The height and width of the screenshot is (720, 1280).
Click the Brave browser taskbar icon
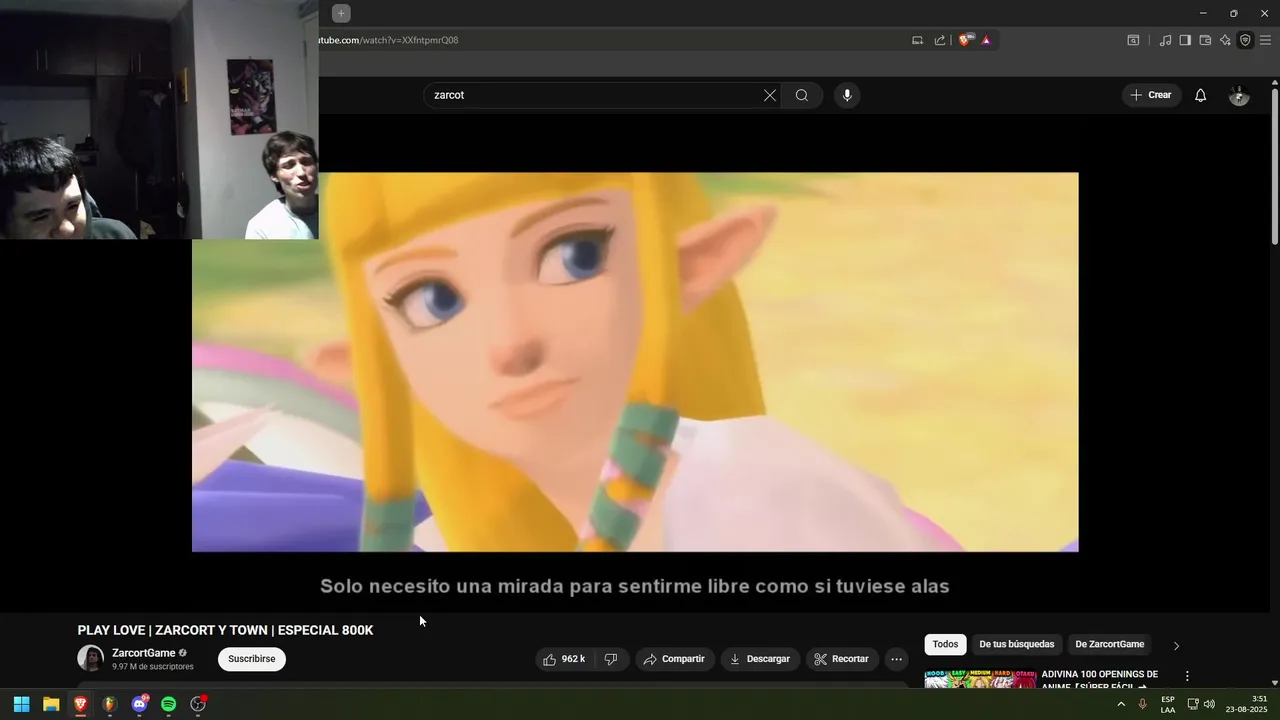pyautogui.click(x=80, y=704)
